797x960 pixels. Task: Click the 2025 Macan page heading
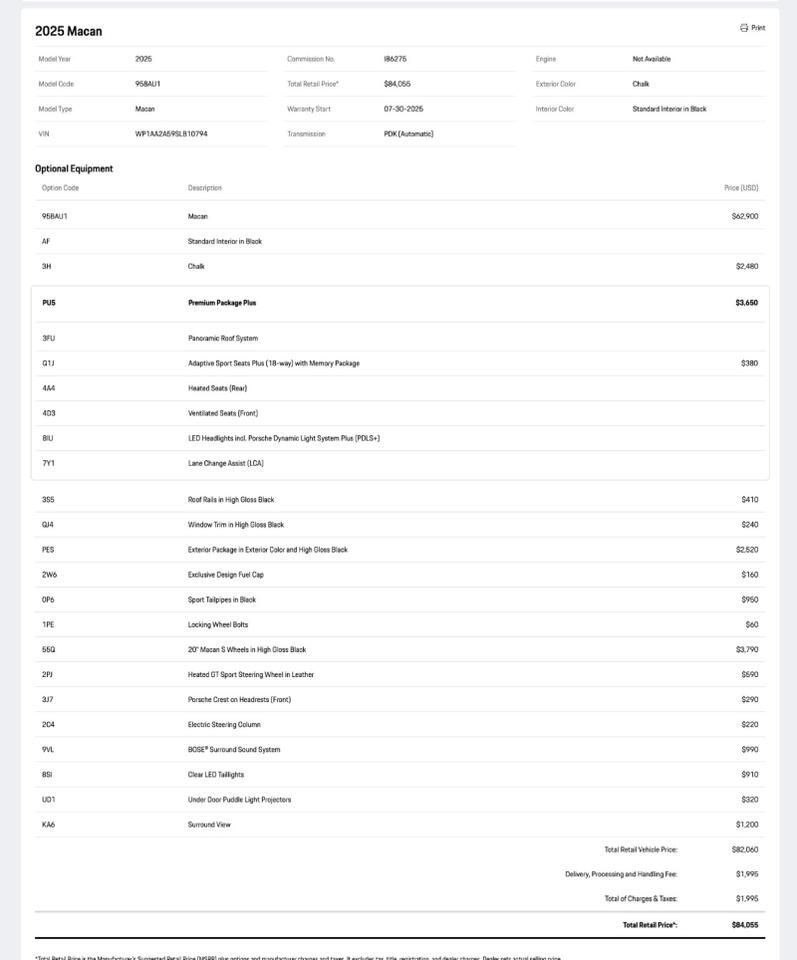tap(68, 31)
